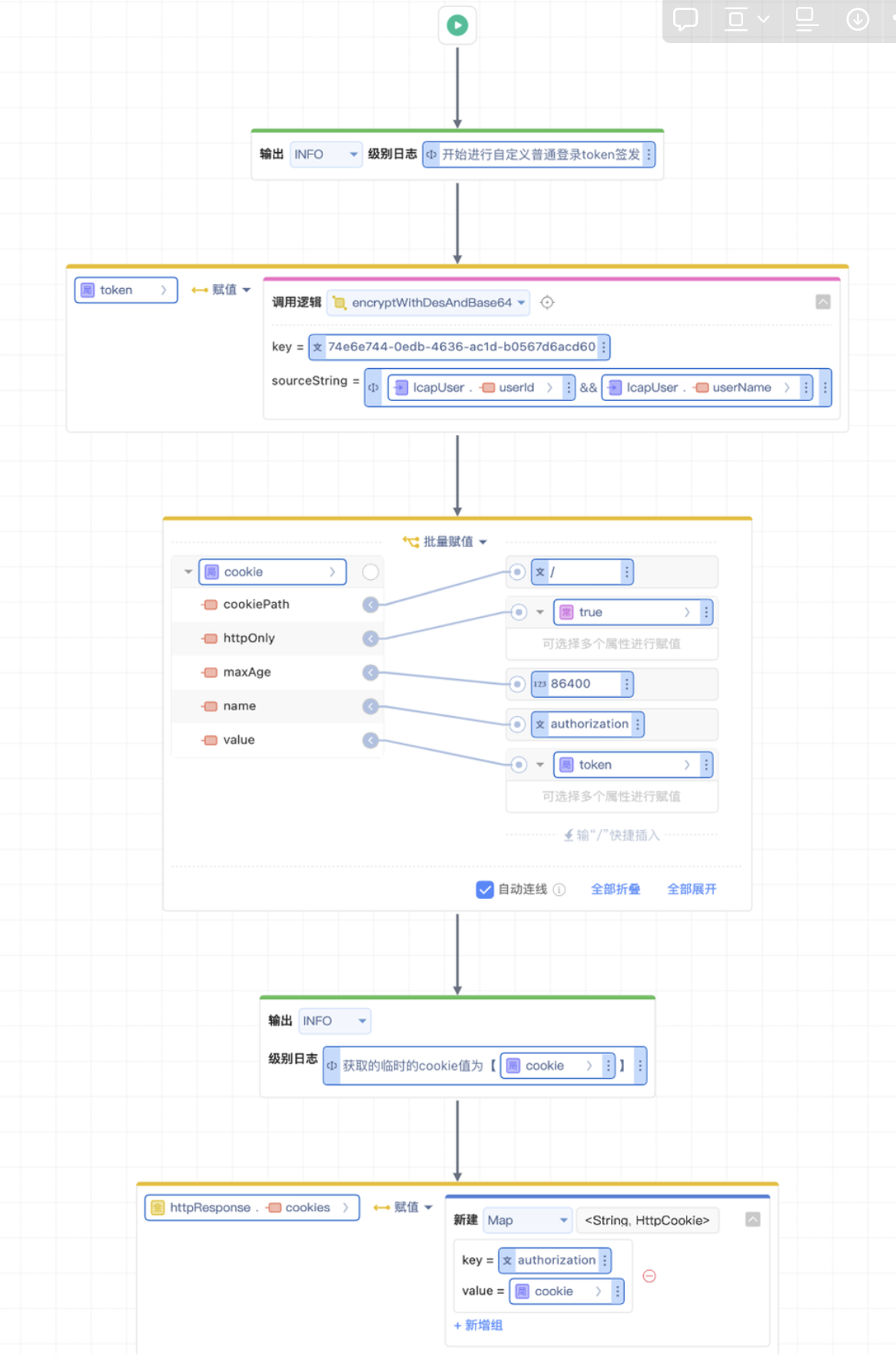Image resolution: width=896 pixels, height=1363 pixels.
Task: Open more options on IcapUser userId expression
Action: pos(569,387)
